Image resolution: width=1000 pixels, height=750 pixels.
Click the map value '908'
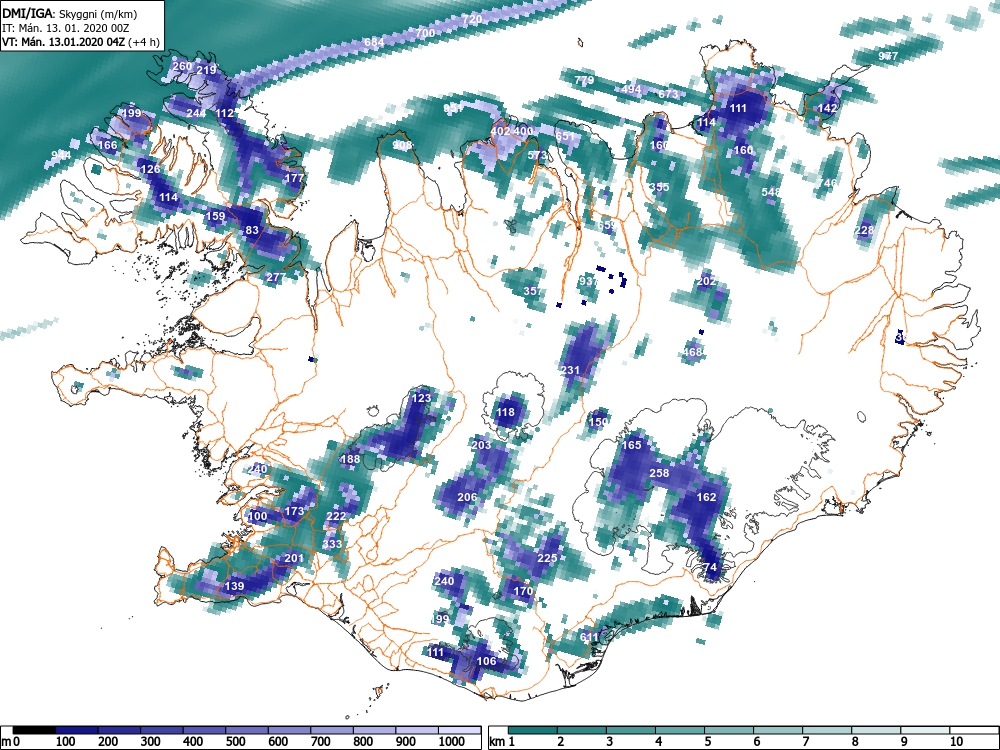(x=402, y=145)
